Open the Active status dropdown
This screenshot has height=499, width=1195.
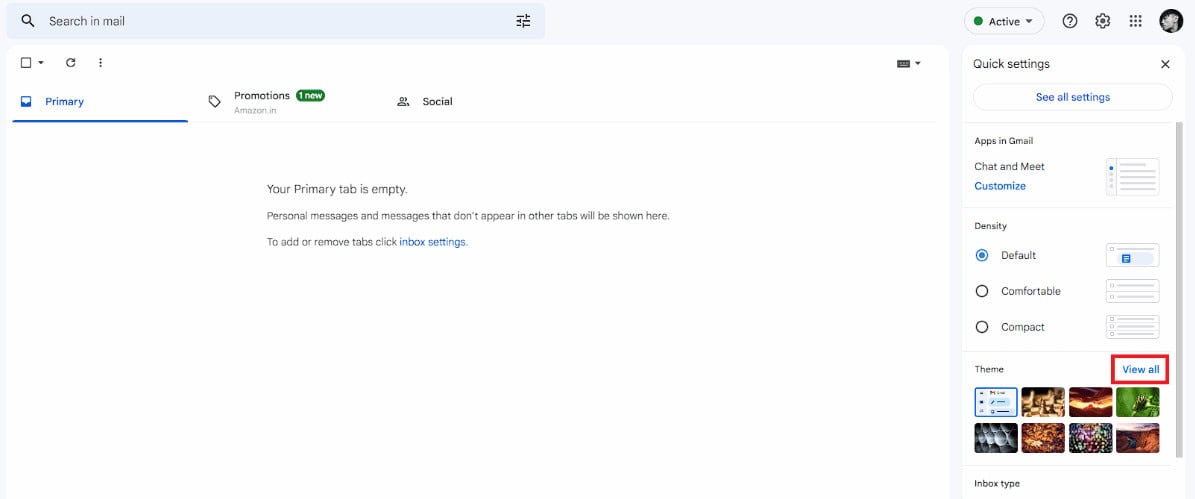pos(1004,21)
